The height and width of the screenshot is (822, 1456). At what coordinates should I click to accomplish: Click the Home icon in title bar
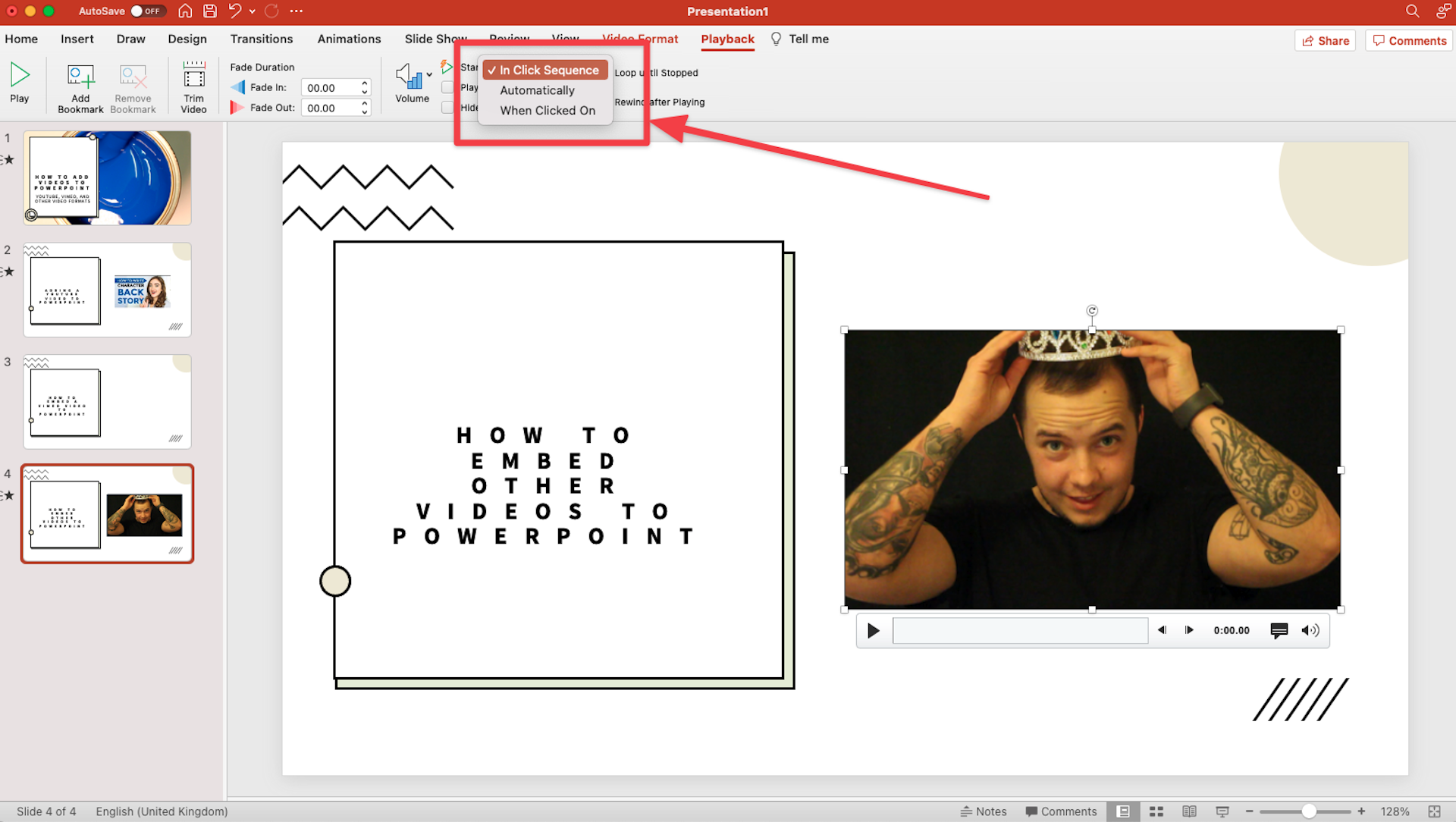click(185, 11)
